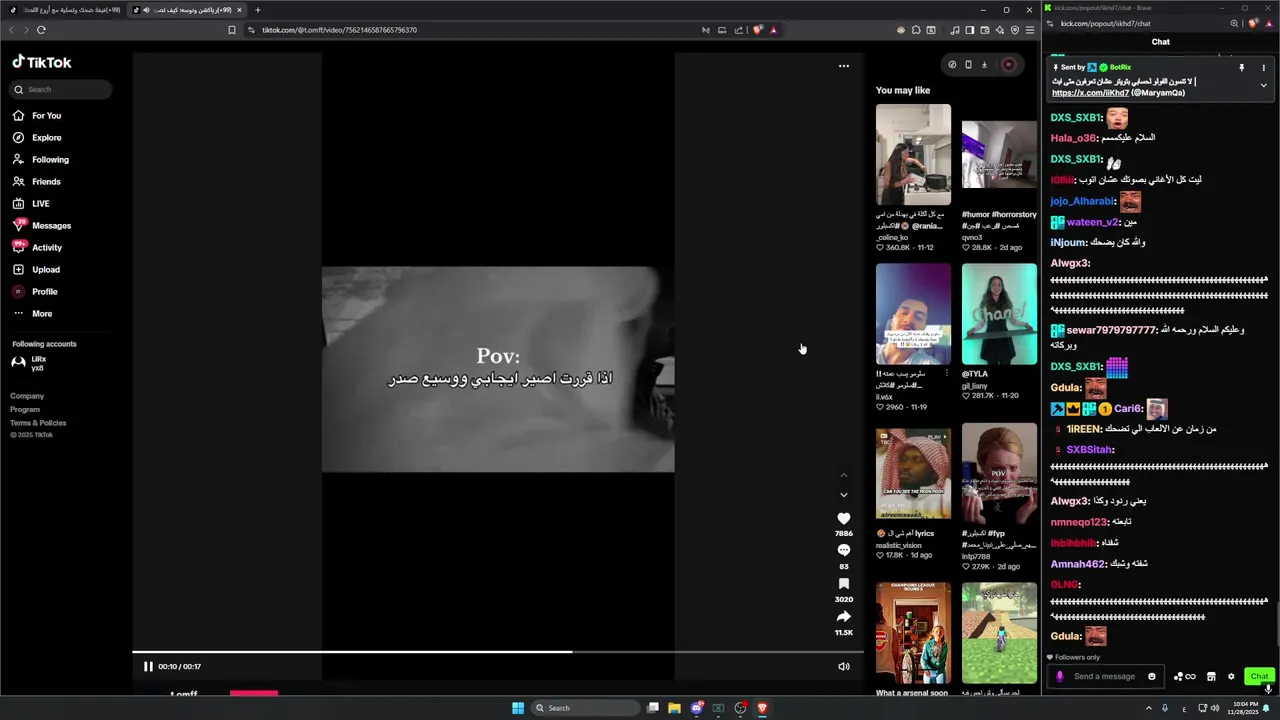Image resolution: width=1280 pixels, height=720 pixels.
Task: Show hidden system tray icons
Action: click(1148, 708)
